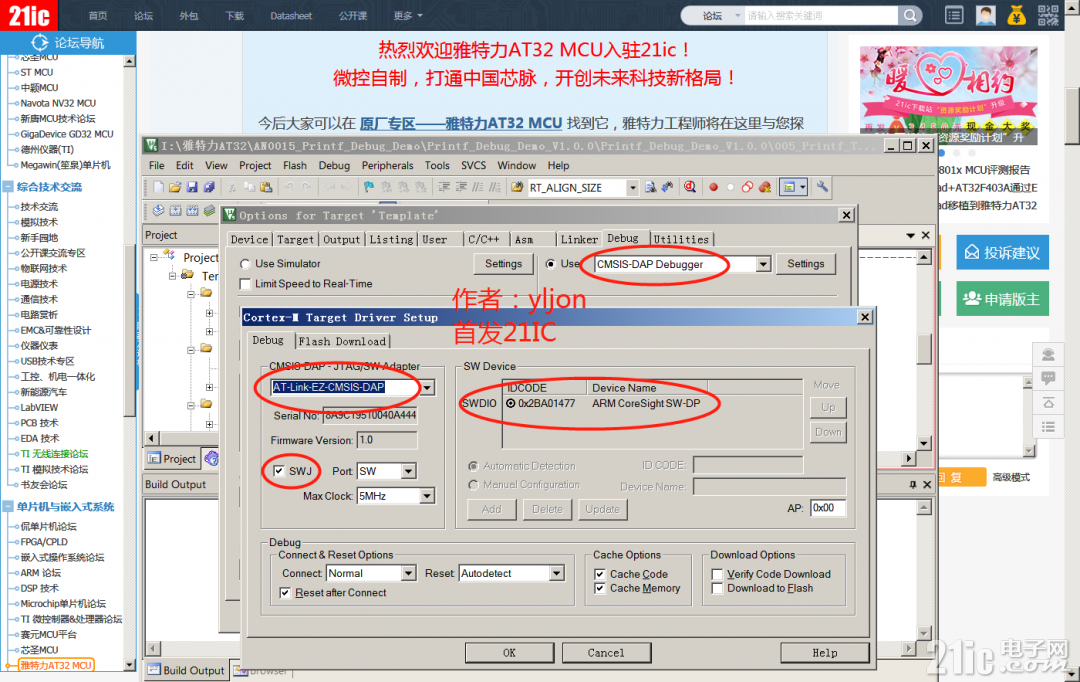Switch to the Utilities tab
This screenshot has height=682, width=1080.
pos(681,239)
